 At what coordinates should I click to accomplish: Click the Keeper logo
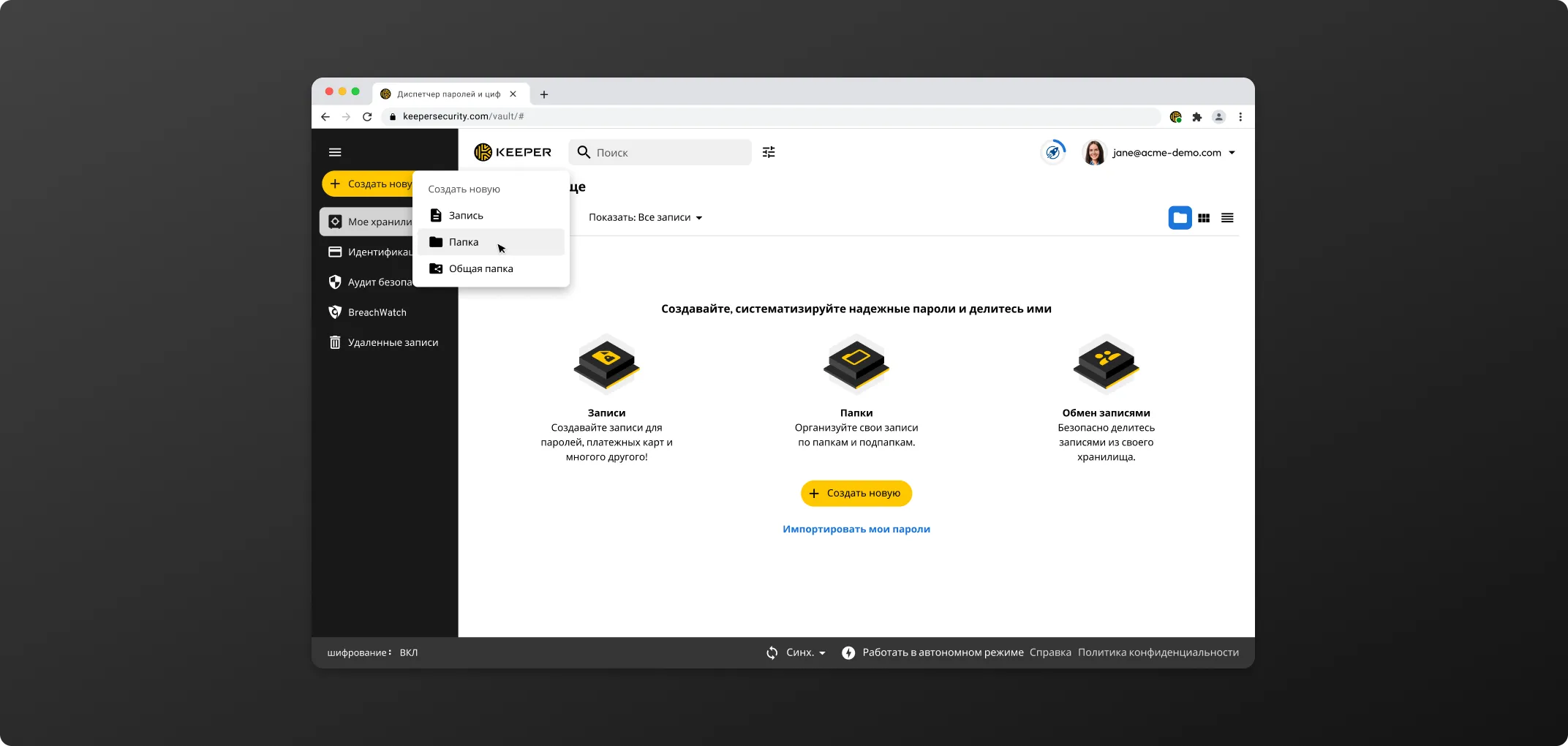[513, 152]
